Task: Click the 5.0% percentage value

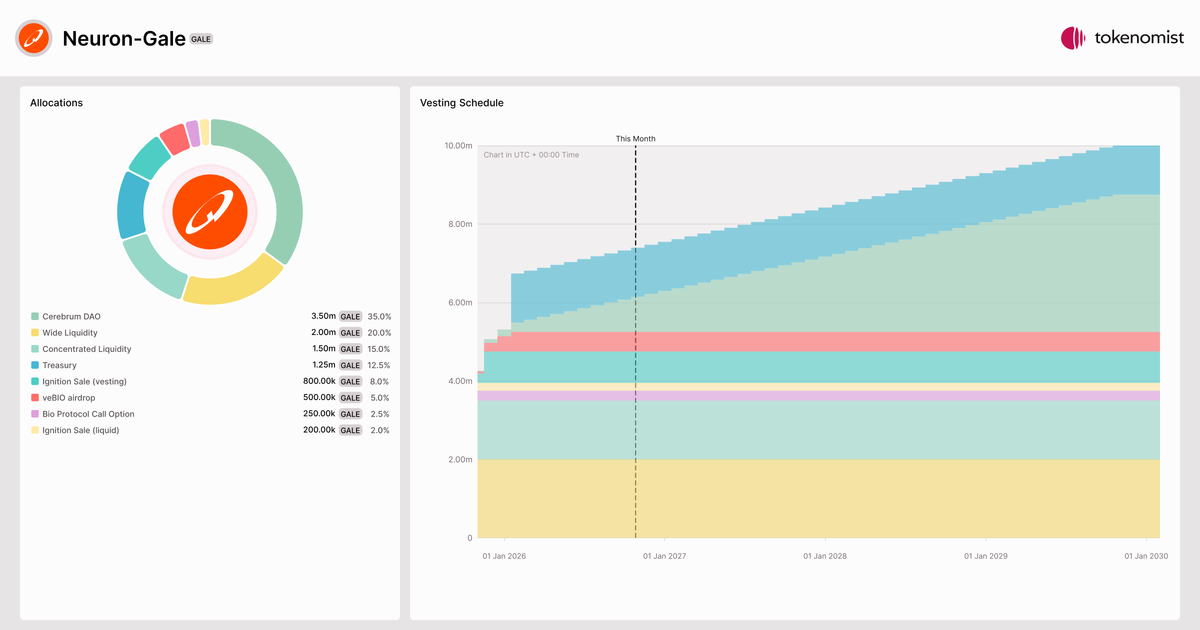Action: 380,398
